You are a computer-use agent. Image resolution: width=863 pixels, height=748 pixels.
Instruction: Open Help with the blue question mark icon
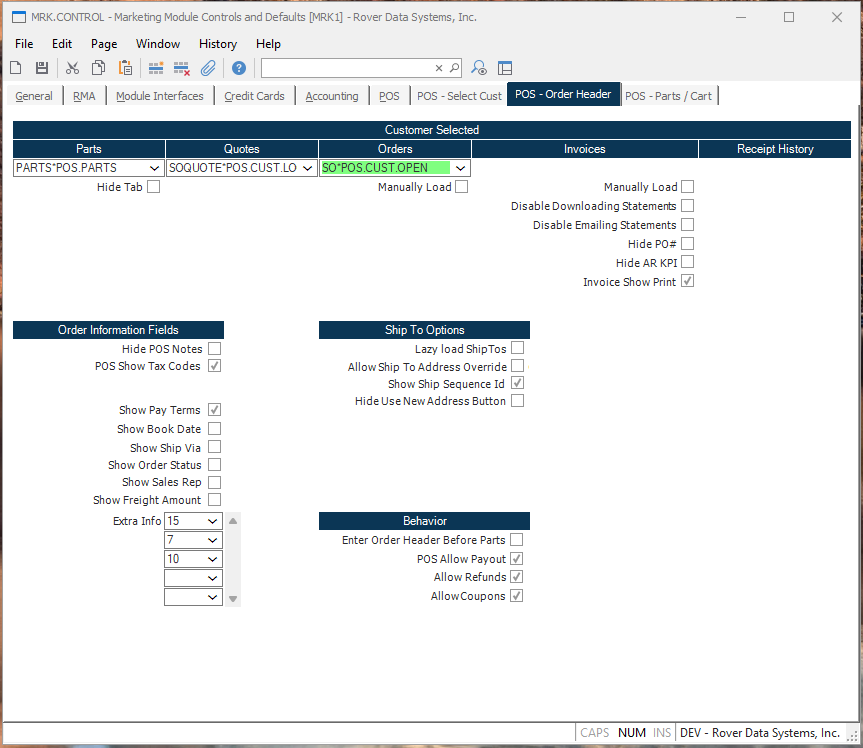237,67
